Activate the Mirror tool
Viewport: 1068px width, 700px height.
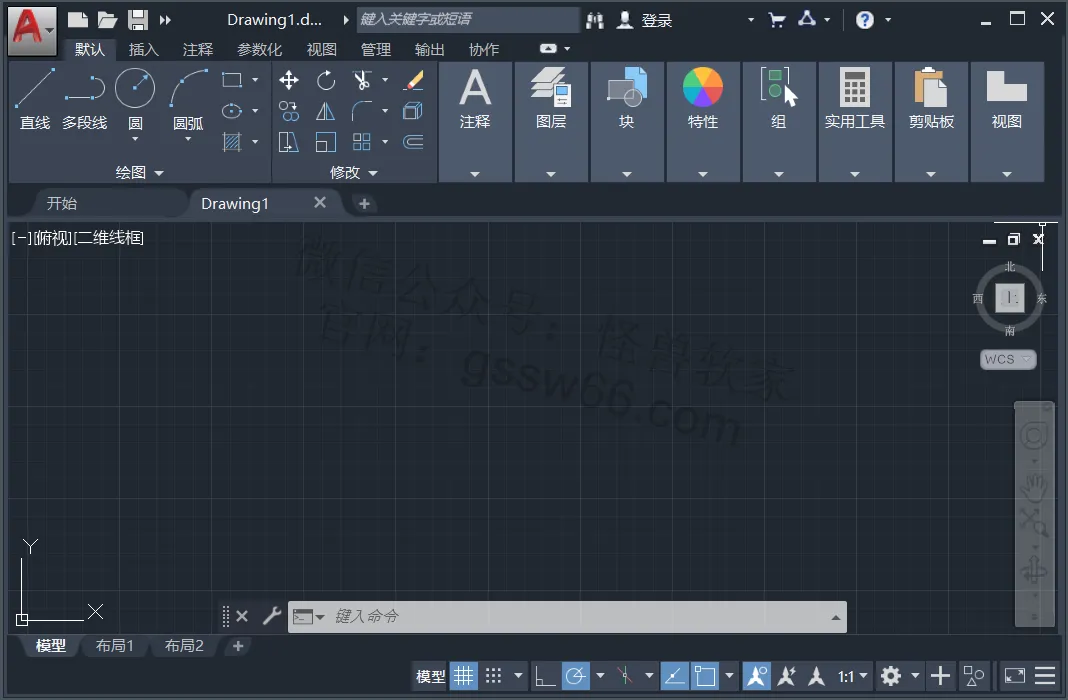coord(326,111)
